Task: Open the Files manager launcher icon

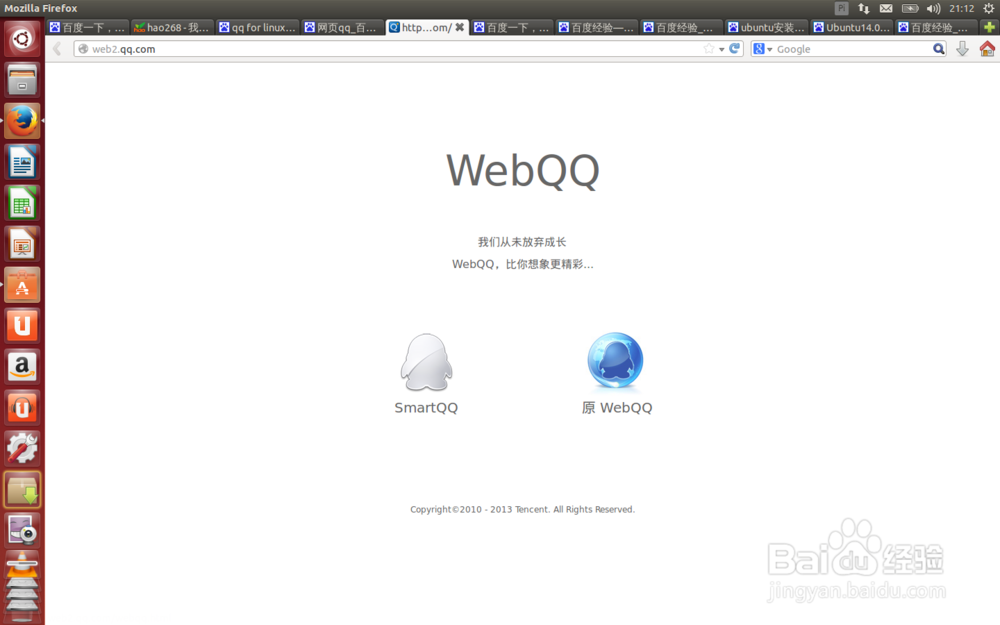Action: click(x=22, y=80)
